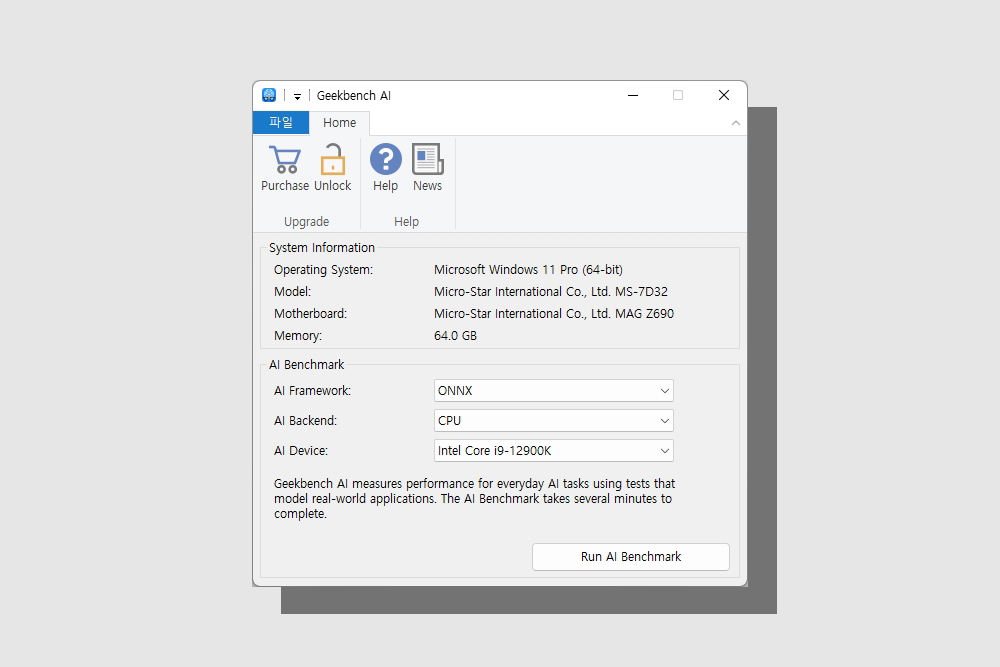The width and height of the screenshot is (1000, 667).
Task: Click the Unlock padlock icon
Action: coord(332,159)
